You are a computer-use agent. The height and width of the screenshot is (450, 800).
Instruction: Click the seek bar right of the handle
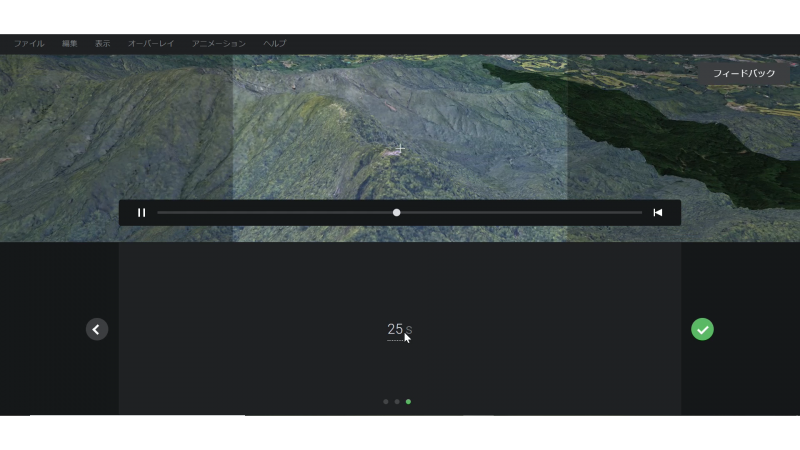520,212
